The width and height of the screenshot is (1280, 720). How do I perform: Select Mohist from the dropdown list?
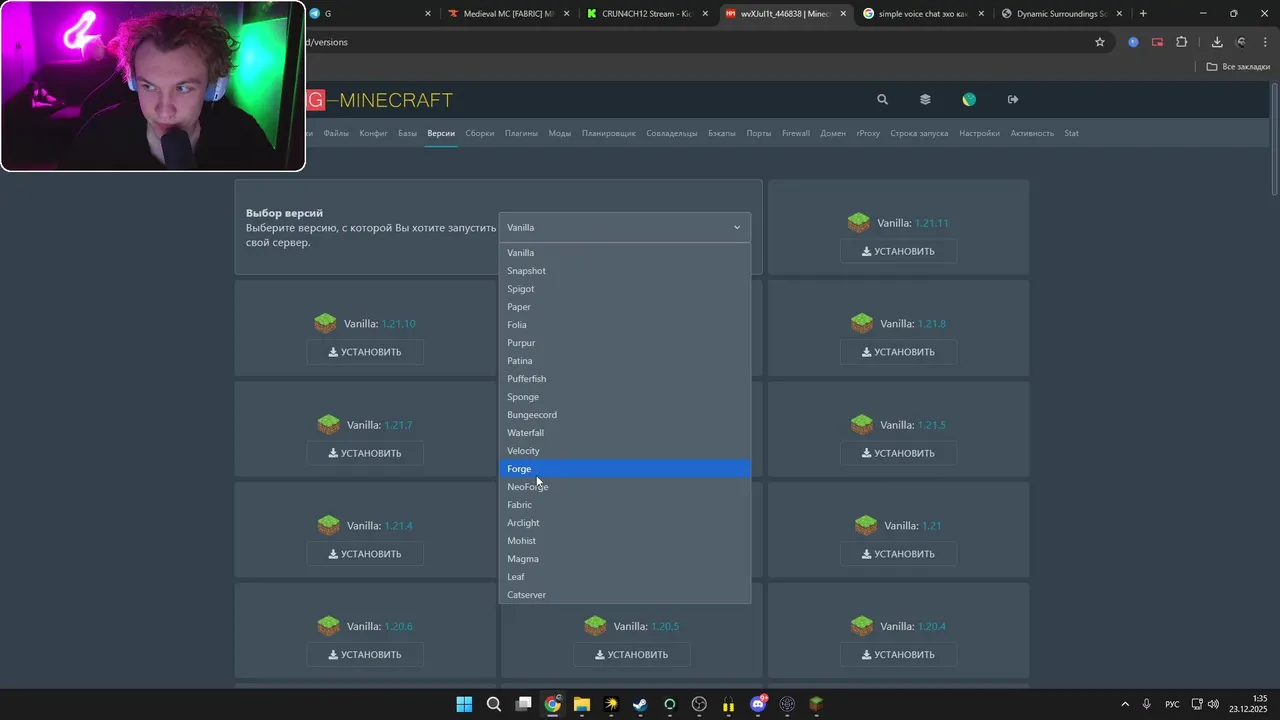point(624,541)
